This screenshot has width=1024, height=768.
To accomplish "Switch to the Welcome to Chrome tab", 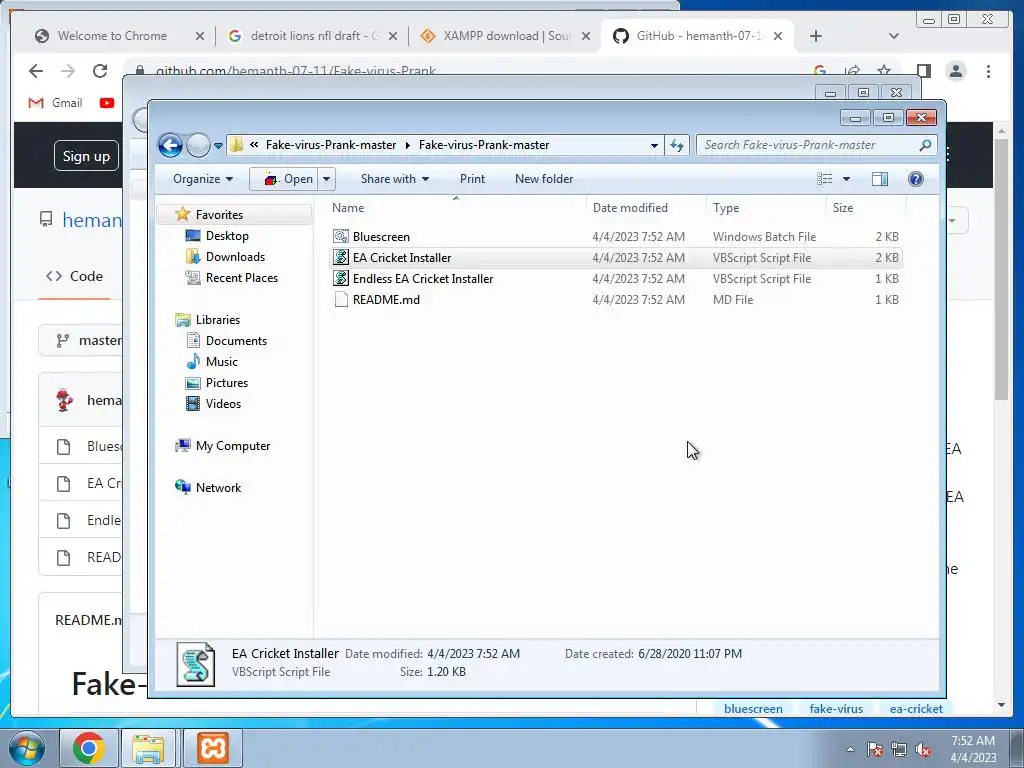I will coord(112,36).
